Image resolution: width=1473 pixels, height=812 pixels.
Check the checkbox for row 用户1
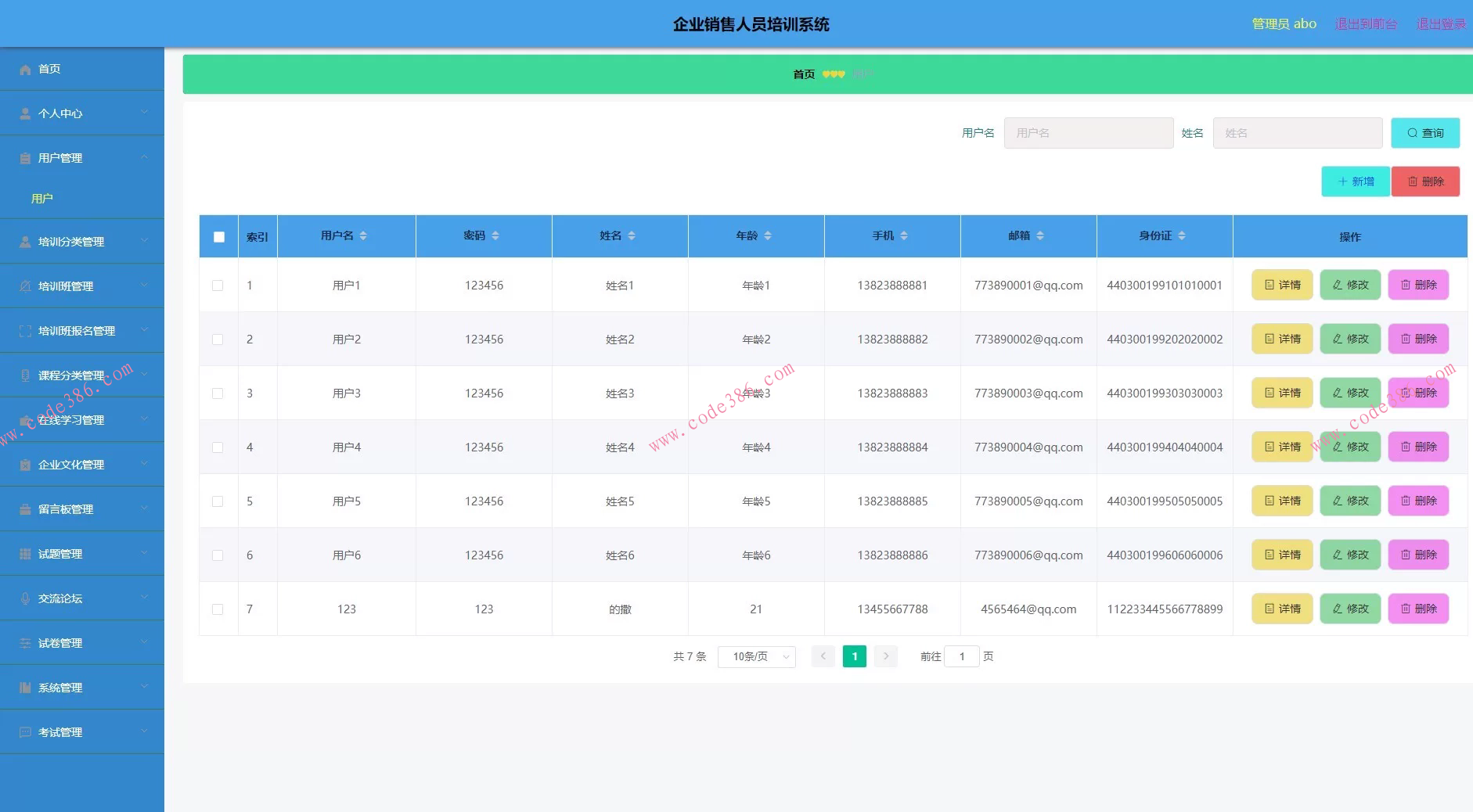tap(218, 286)
